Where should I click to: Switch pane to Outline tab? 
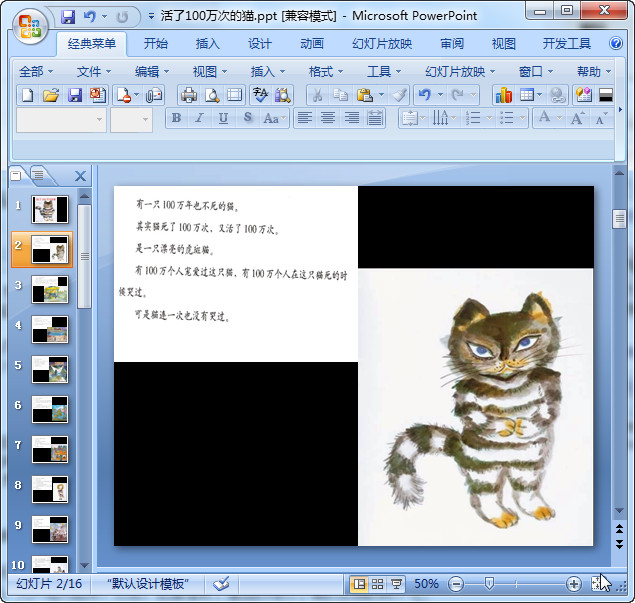[x=40, y=175]
